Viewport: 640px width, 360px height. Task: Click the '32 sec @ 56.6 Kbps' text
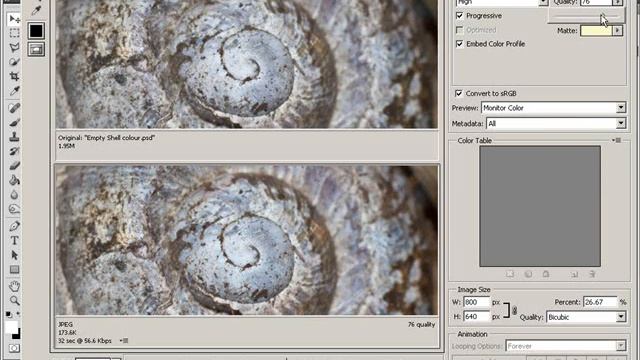(x=85, y=340)
